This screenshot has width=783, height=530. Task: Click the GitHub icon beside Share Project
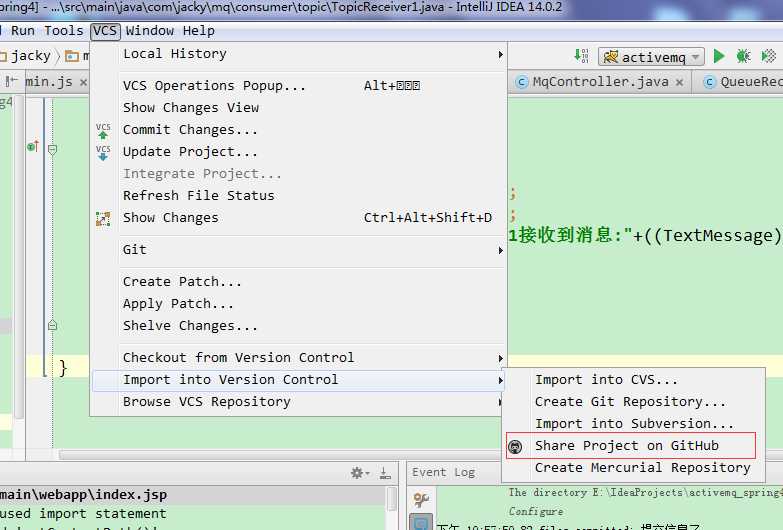(x=515, y=447)
